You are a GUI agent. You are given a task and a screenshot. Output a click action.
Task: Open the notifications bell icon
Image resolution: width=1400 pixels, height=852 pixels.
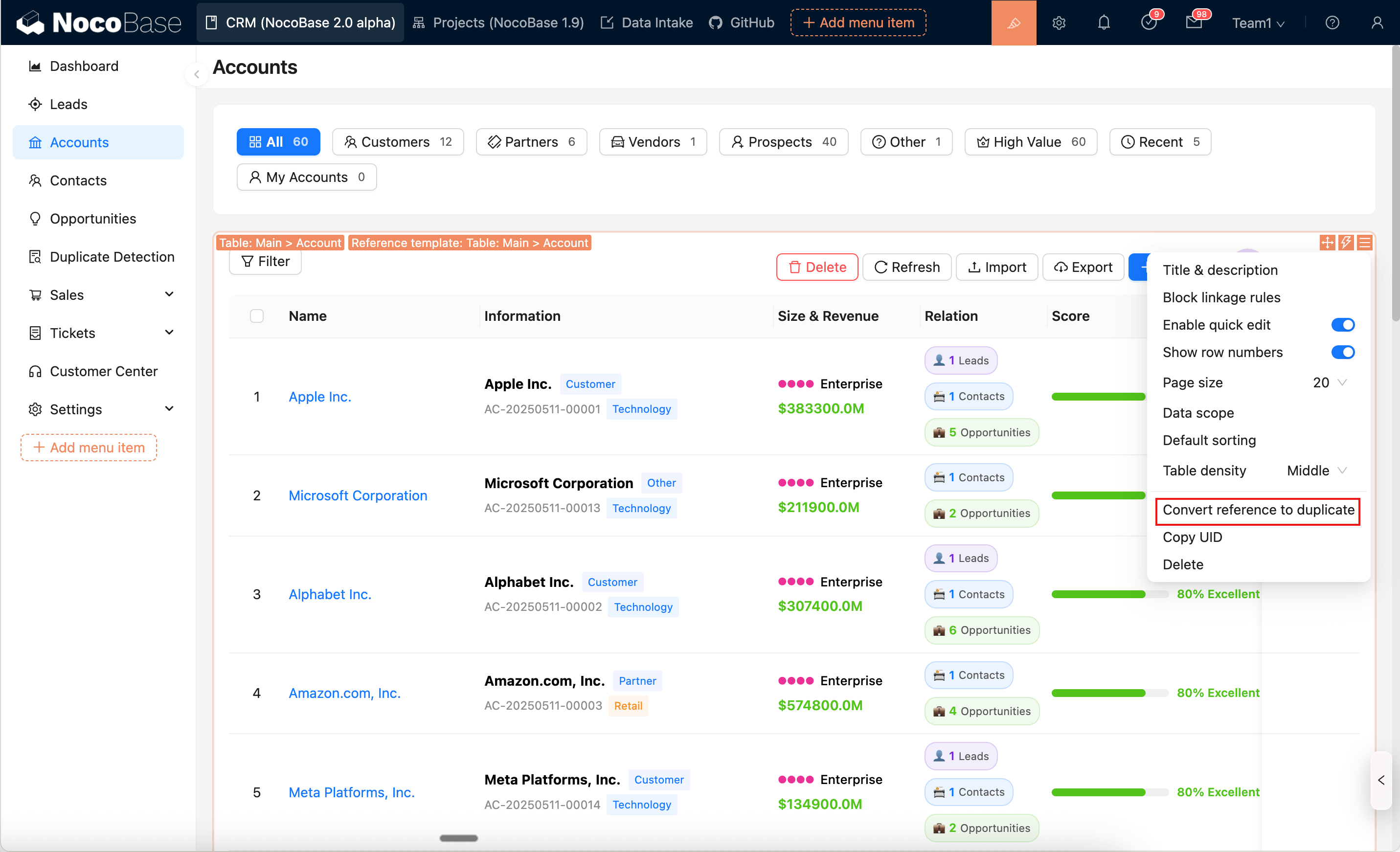point(1104,22)
